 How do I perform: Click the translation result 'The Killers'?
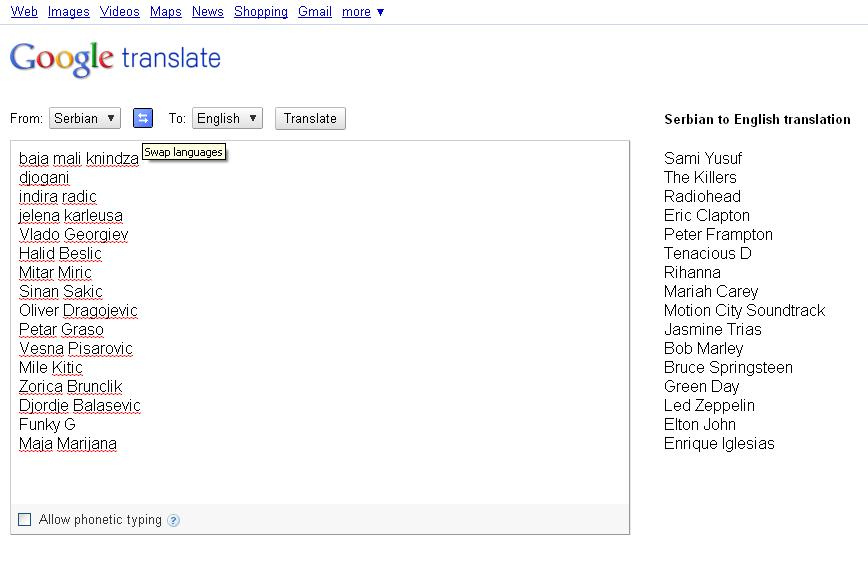point(700,178)
